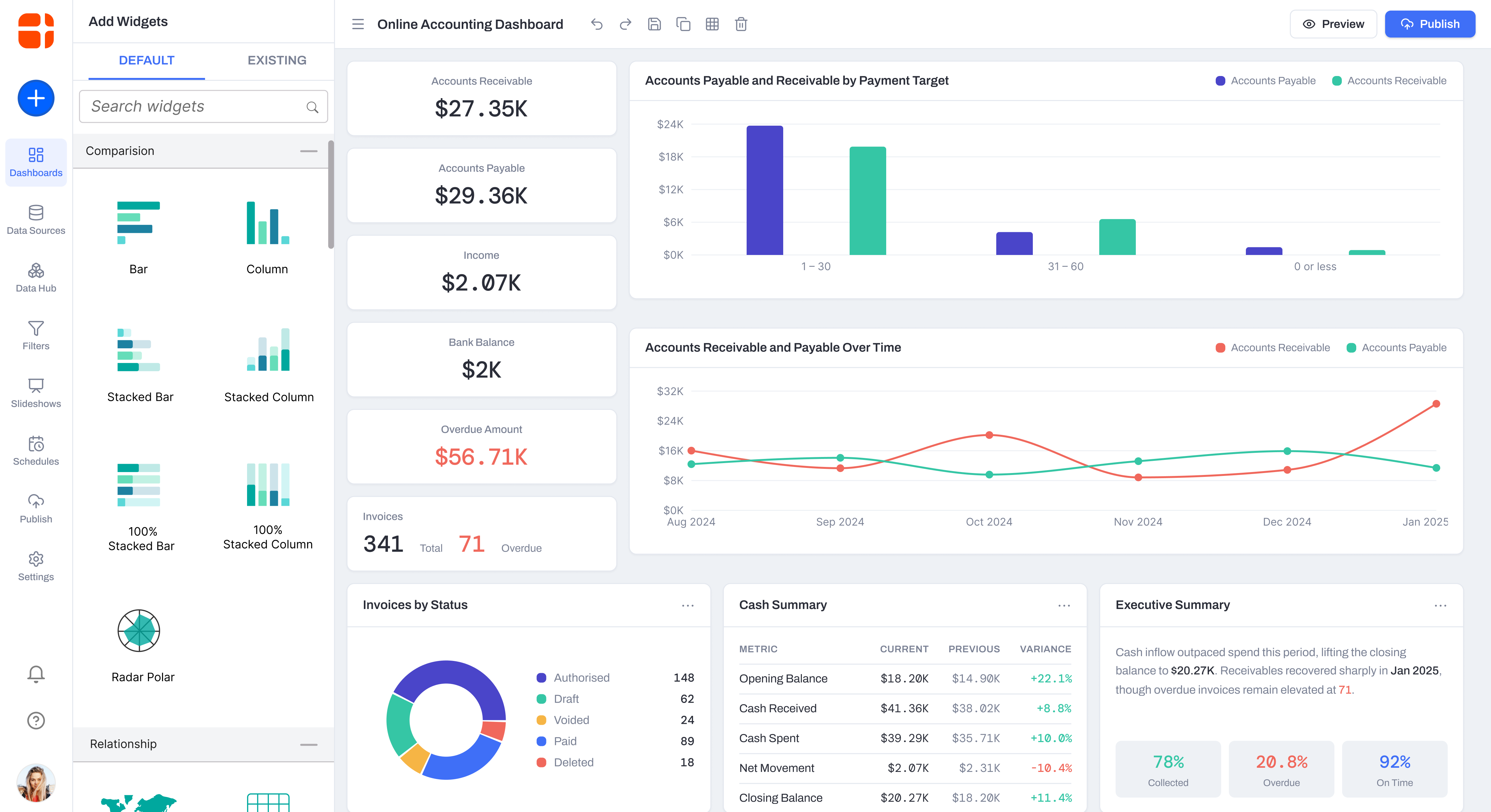The width and height of the screenshot is (1491, 812).
Task: Open the Filters section
Action: [36, 335]
